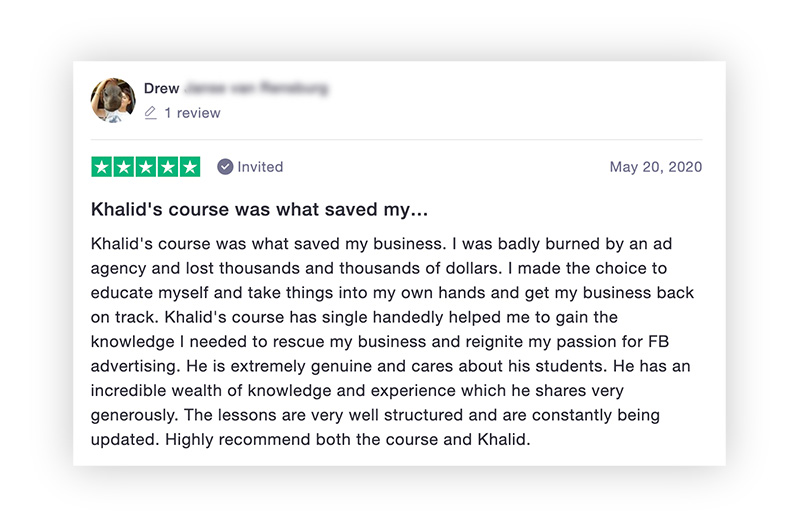Select the third green rating star
Viewport: 800px width, 528px height.
point(146,167)
